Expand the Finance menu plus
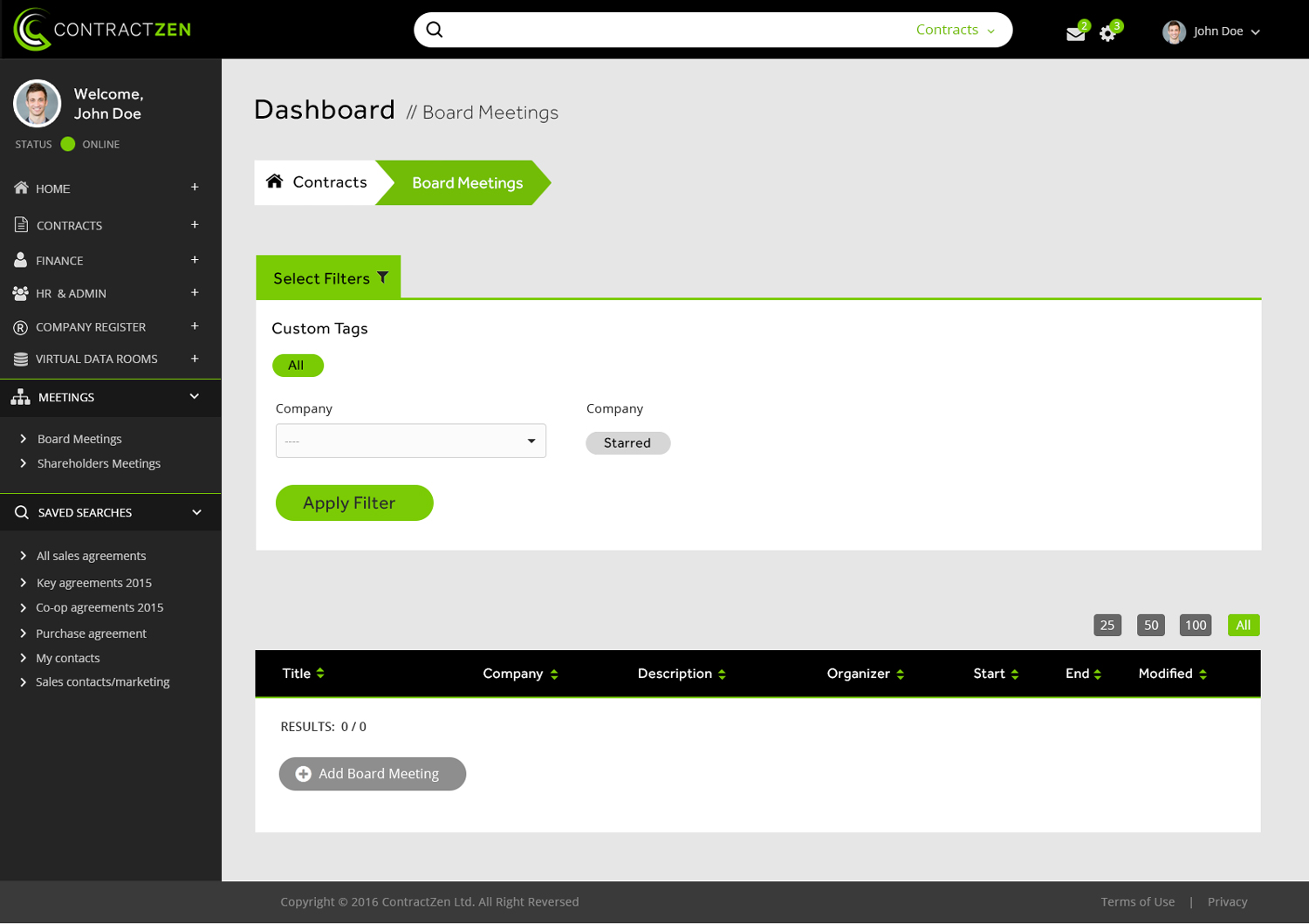The height and width of the screenshot is (924, 1309). (195, 259)
